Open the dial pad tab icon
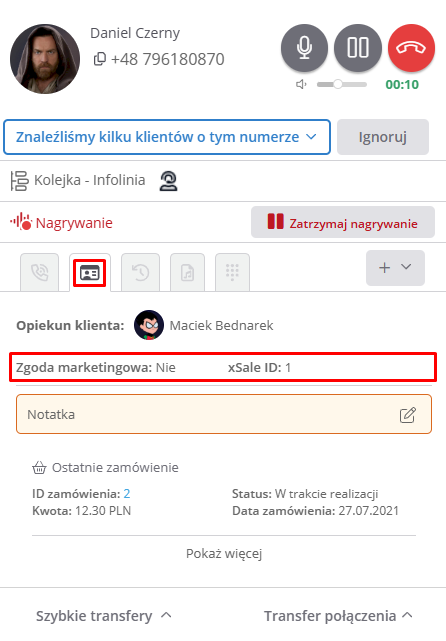This screenshot has width=446, height=641. 232,272
